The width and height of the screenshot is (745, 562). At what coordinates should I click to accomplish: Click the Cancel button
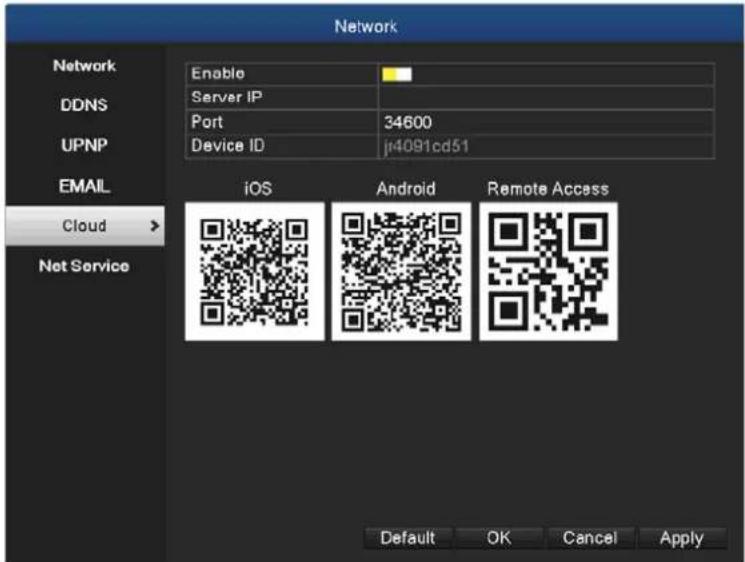pyautogui.click(x=590, y=538)
